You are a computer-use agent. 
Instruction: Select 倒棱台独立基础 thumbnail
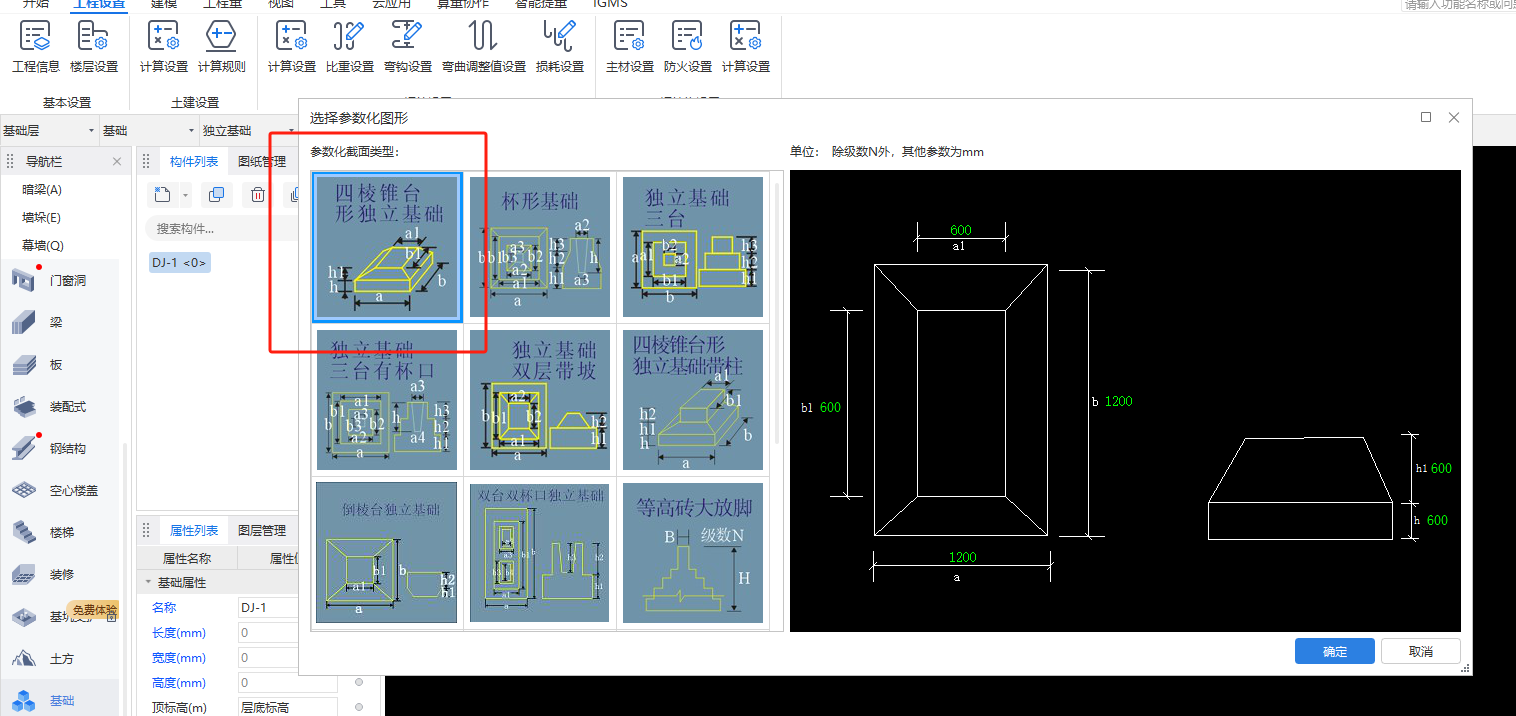click(x=387, y=553)
